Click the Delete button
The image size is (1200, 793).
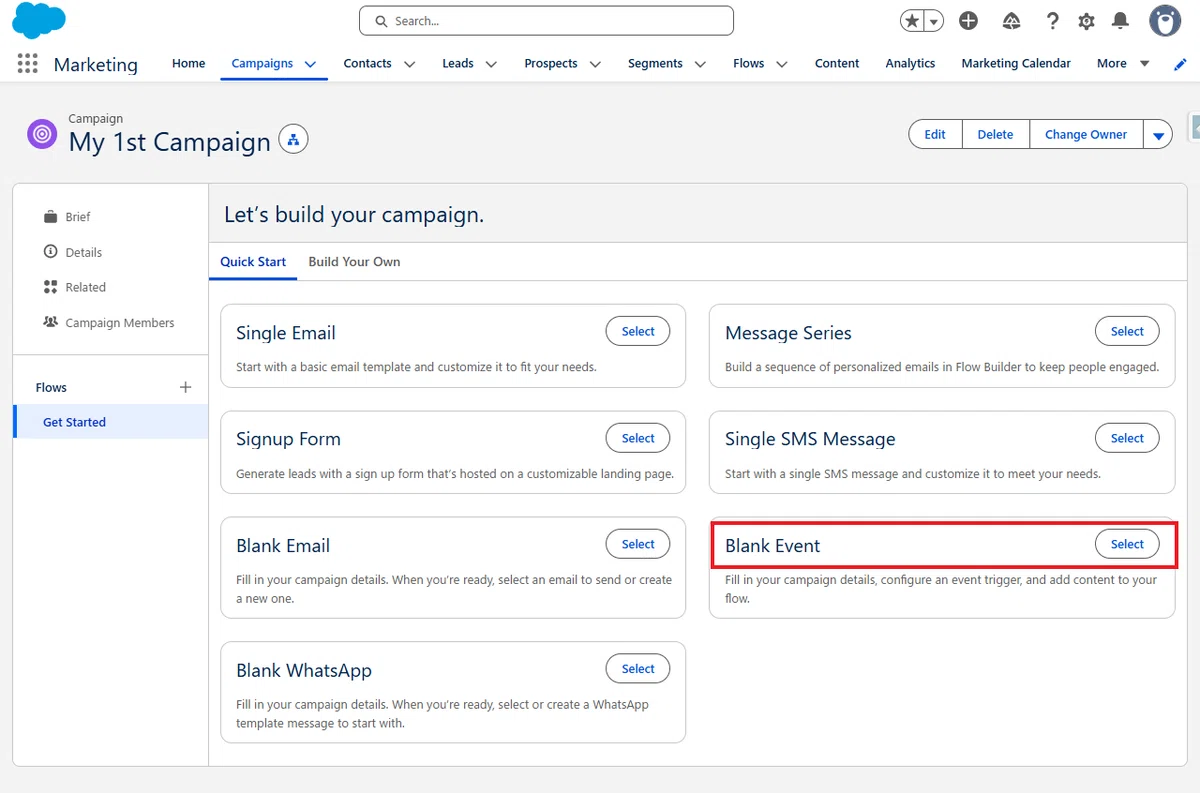[995, 135]
